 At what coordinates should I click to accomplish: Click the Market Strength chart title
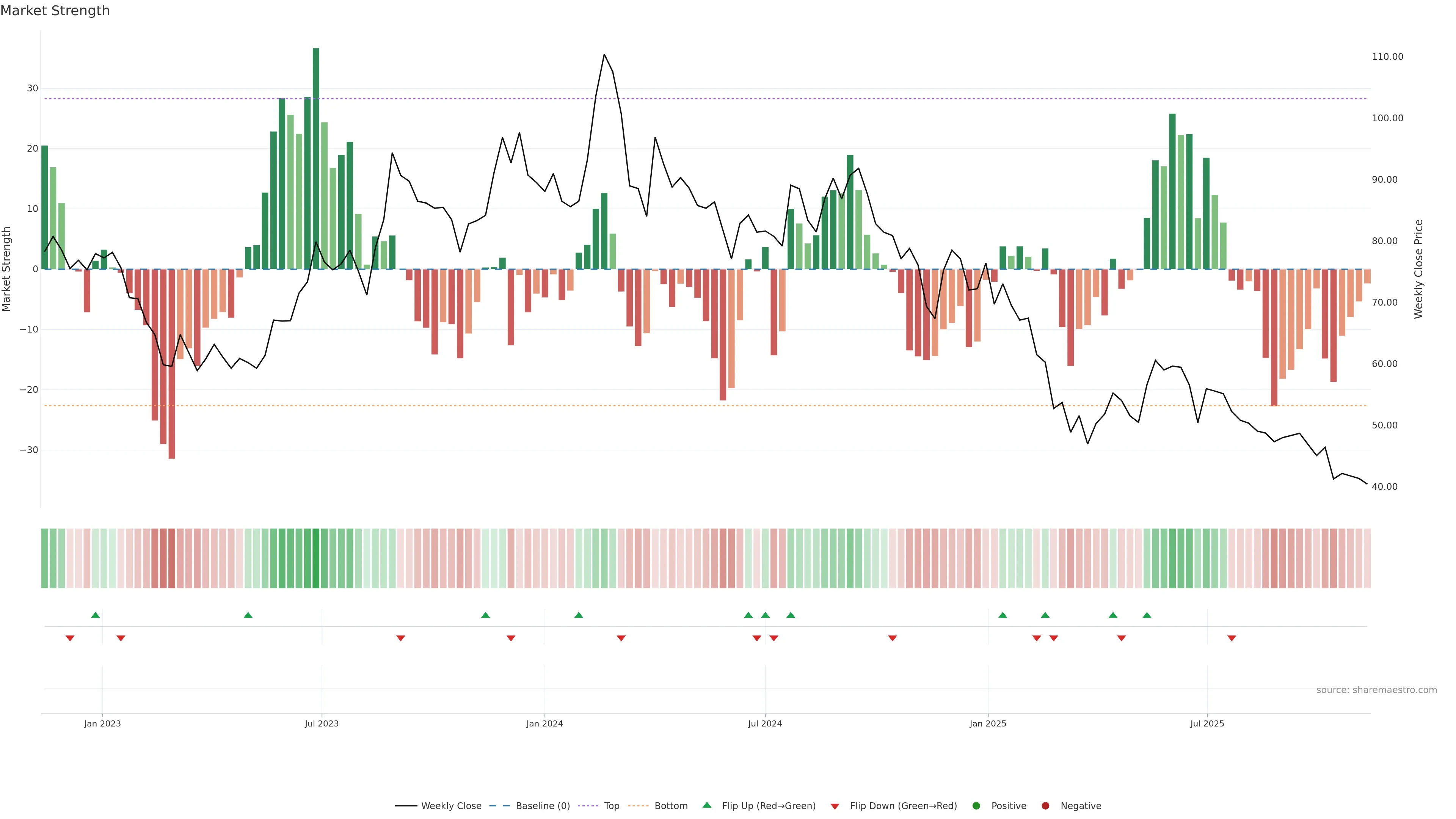[x=55, y=11]
